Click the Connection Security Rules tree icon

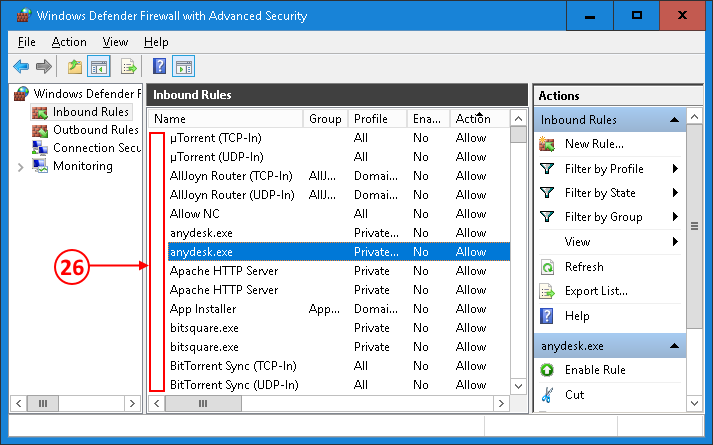point(40,148)
